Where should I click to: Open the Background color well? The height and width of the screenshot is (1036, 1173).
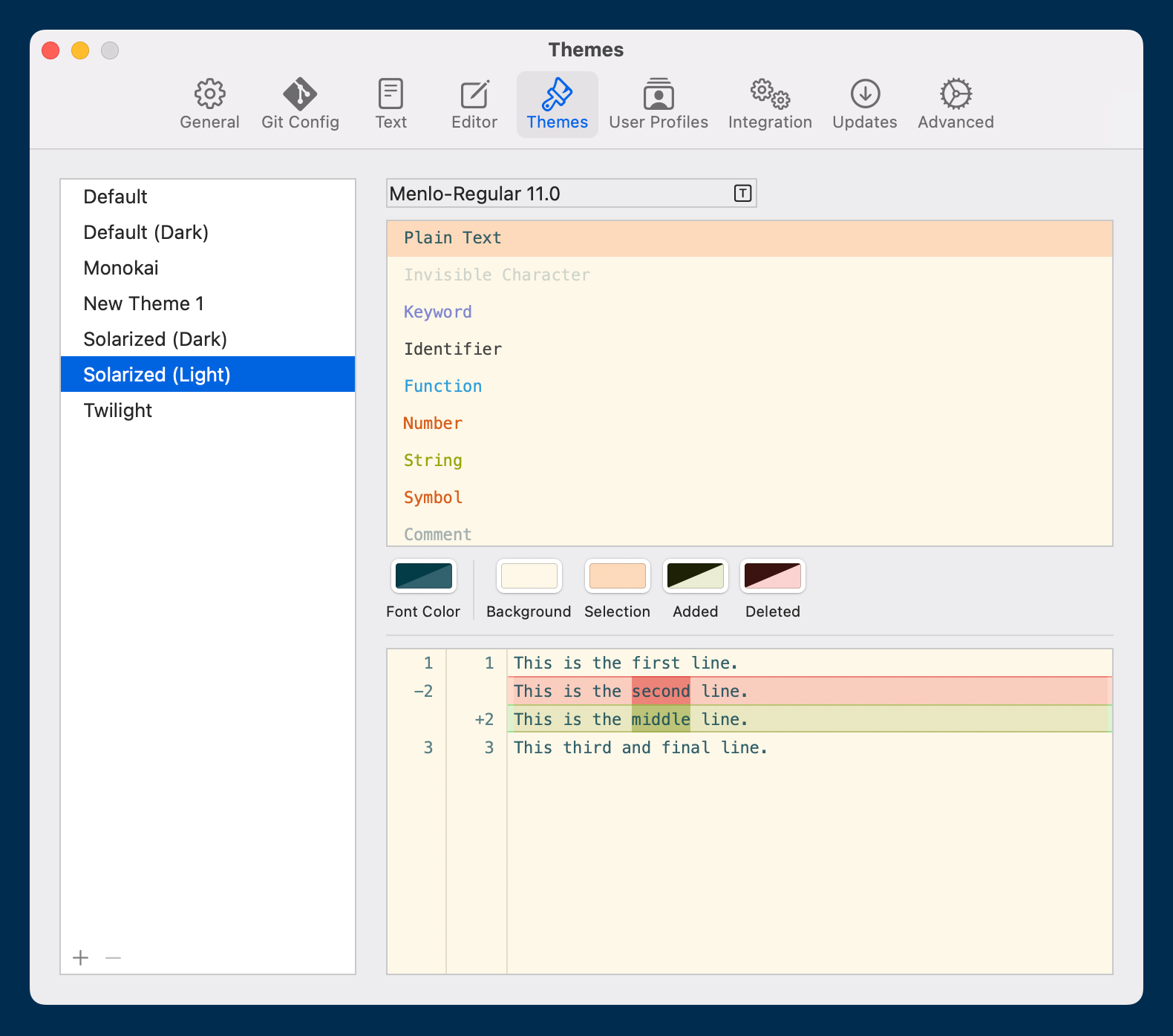pyautogui.click(x=529, y=576)
